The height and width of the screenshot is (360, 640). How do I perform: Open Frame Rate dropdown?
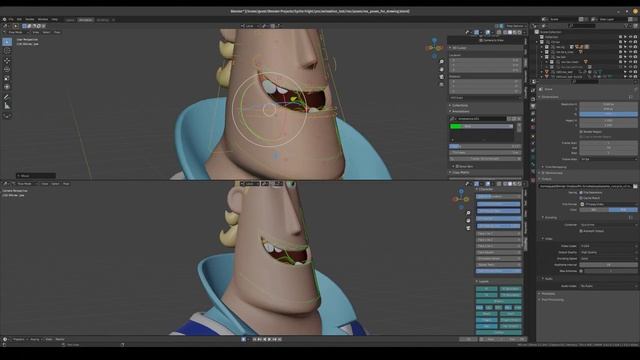608,159
